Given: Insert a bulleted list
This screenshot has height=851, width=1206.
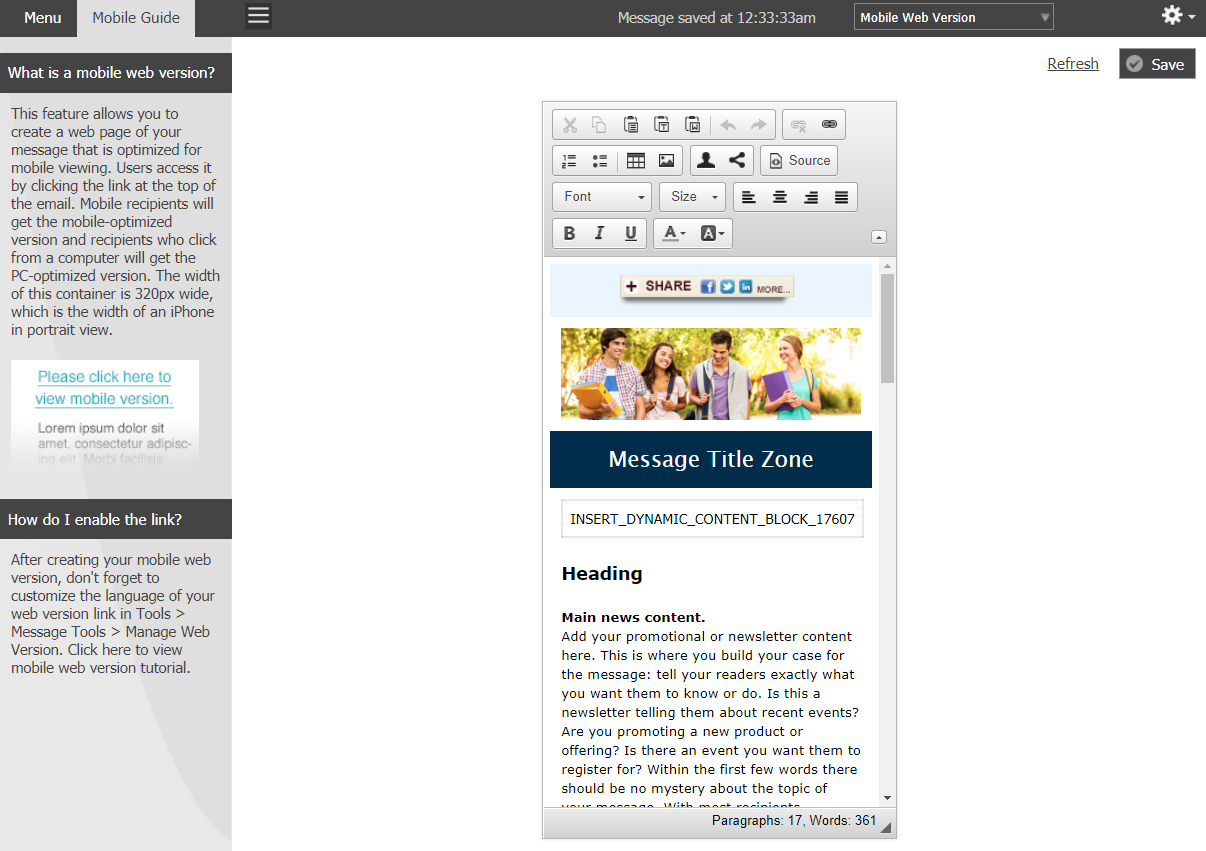Looking at the screenshot, I should click(x=600, y=160).
